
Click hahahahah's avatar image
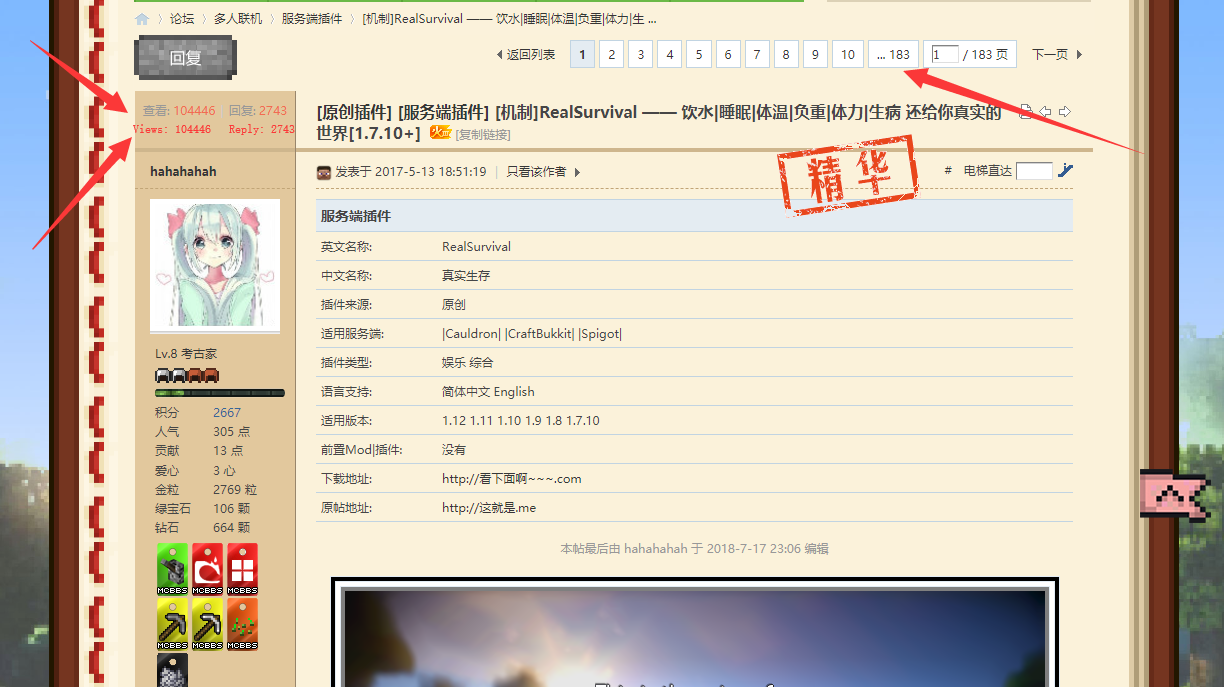point(215,264)
